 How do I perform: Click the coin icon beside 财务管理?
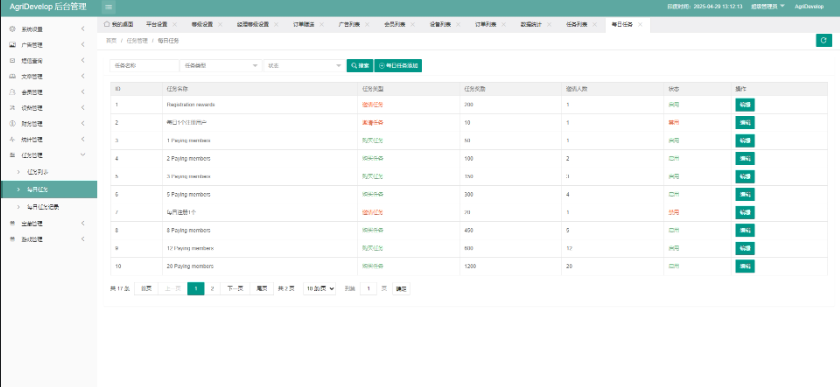coord(12,124)
